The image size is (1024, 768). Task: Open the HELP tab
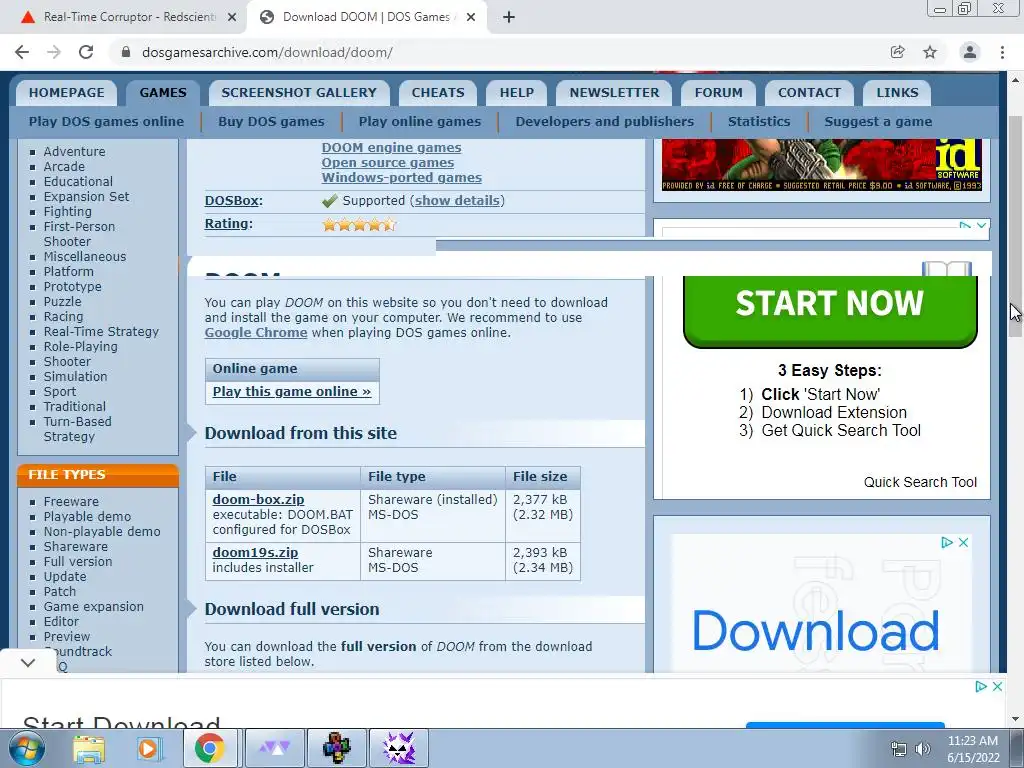click(x=517, y=93)
